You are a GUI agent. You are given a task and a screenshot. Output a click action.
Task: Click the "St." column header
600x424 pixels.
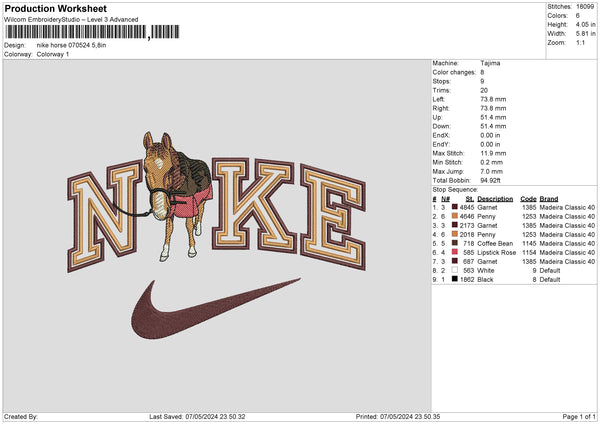tap(470, 199)
